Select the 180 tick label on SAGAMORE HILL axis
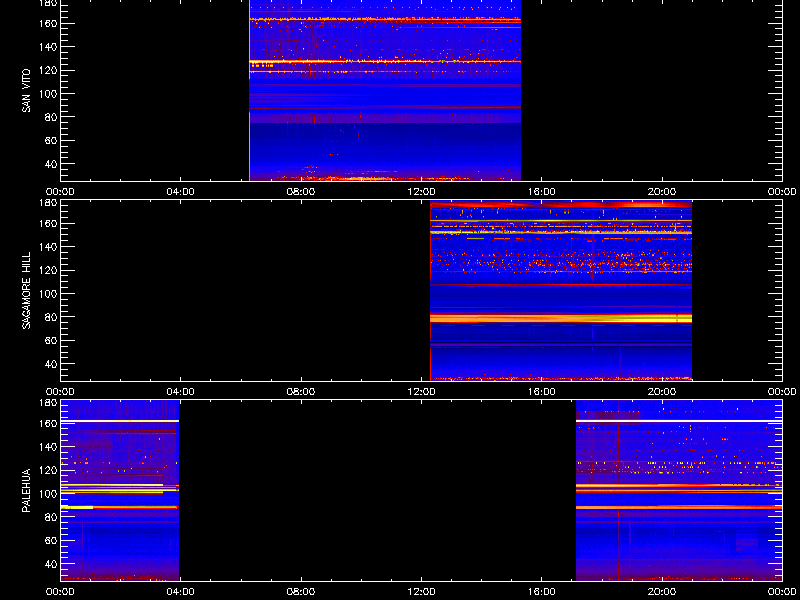Screen dimensions: 800x600 tap(48, 203)
